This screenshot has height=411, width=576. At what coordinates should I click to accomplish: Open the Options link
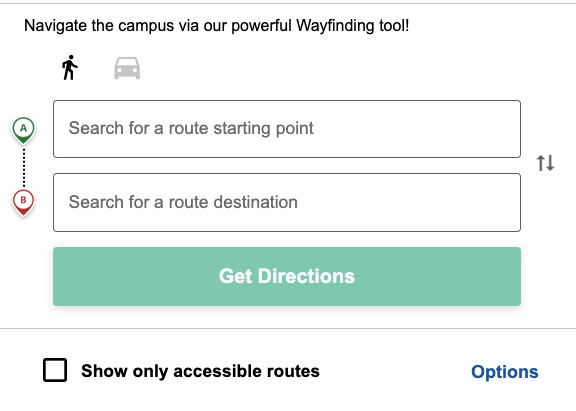(505, 372)
